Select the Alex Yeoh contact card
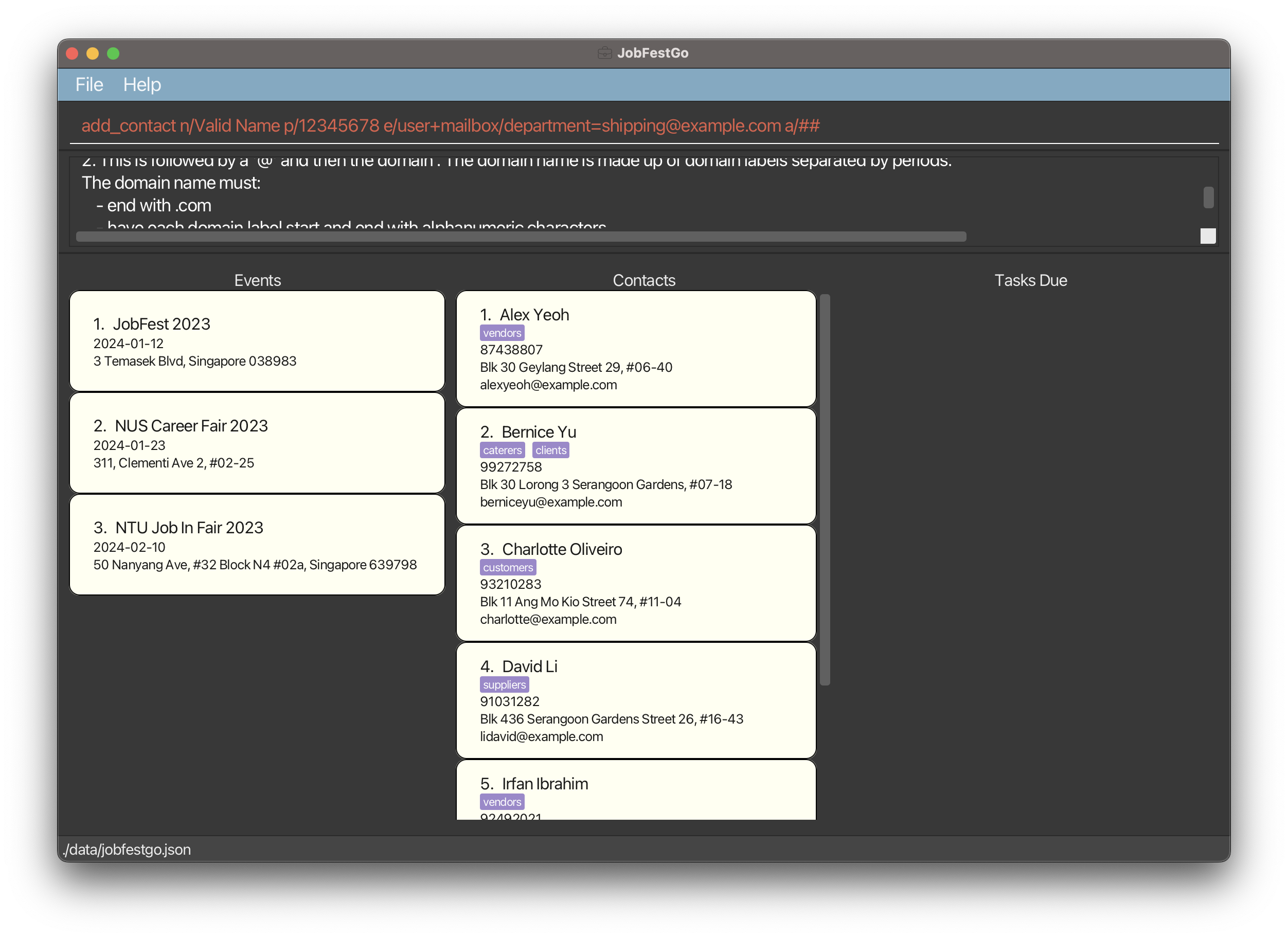Image resolution: width=1288 pixels, height=938 pixels. [636, 349]
